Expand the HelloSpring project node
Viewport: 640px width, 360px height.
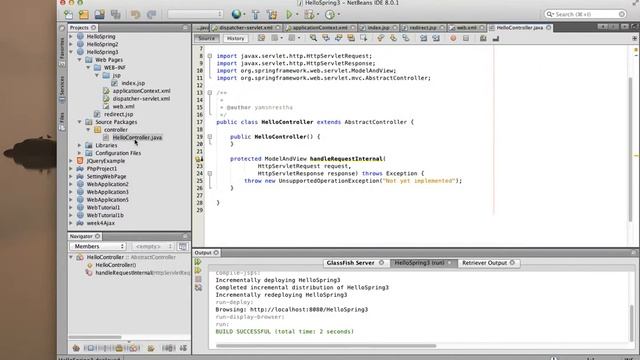point(71,36)
